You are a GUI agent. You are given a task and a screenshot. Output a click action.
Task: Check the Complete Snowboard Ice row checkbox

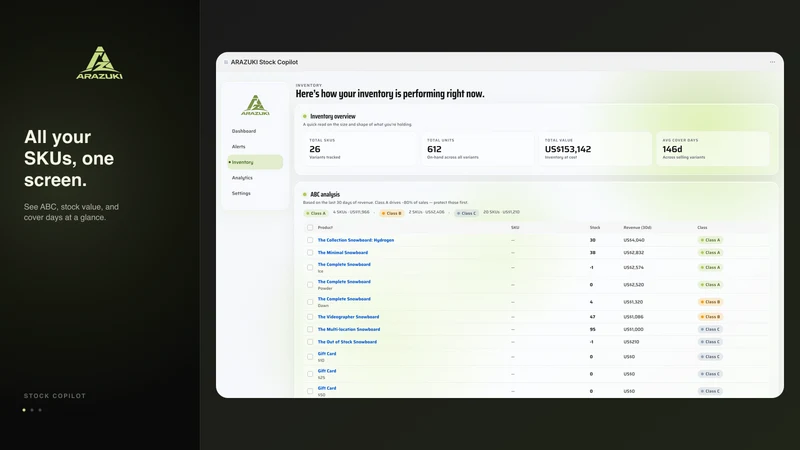click(x=310, y=267)
